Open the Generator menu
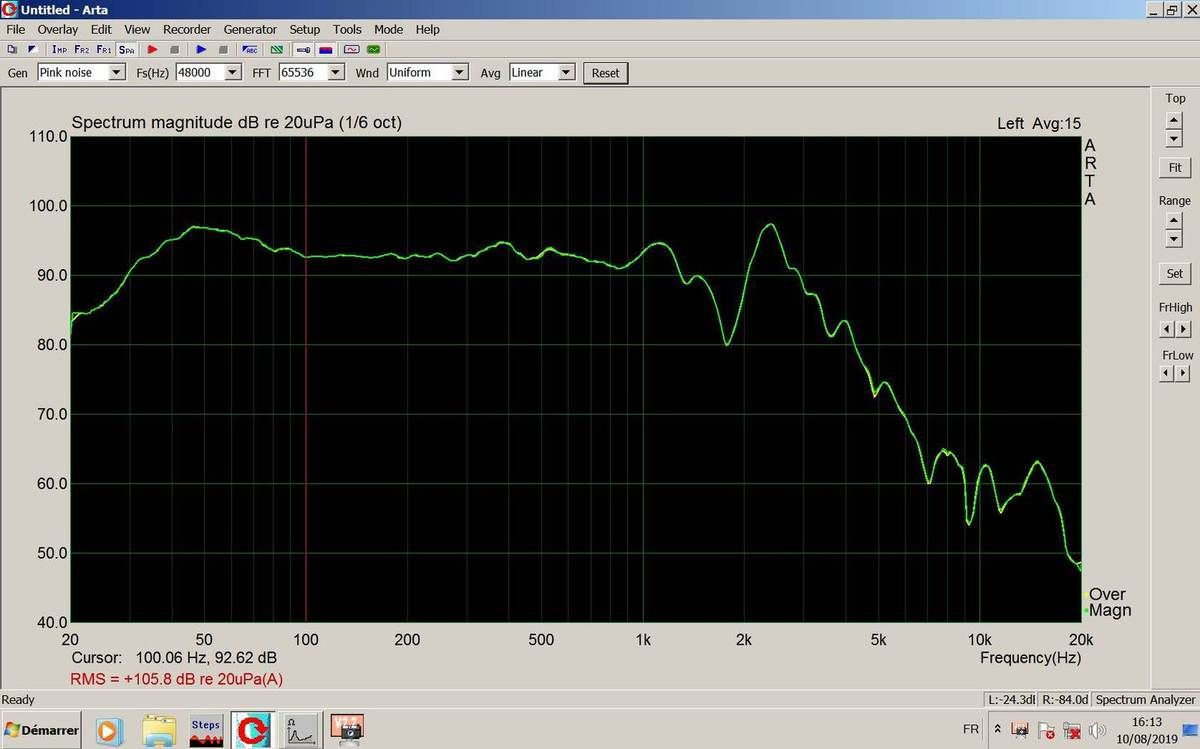This screenshot has height=749, width=1200. [250, 30]
